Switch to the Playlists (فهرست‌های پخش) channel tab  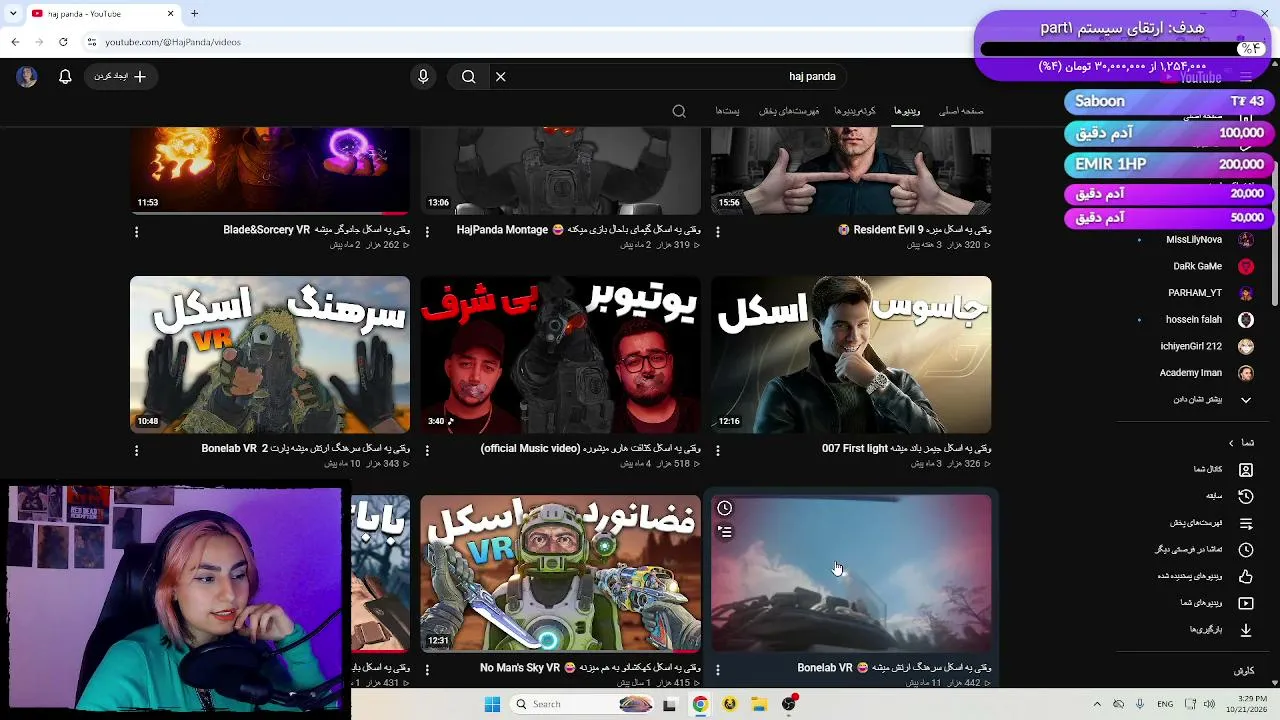[x=789, y=111]
